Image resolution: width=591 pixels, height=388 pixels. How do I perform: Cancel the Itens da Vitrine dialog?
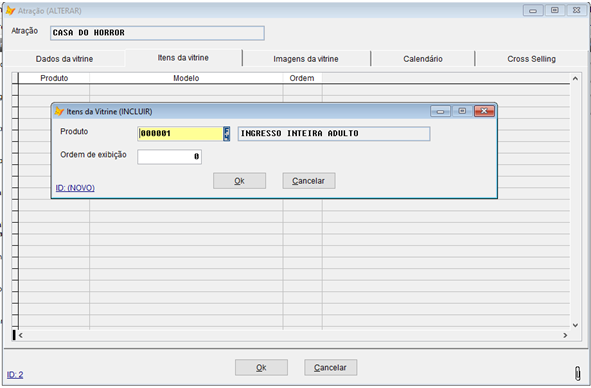(x=309, y=181)
